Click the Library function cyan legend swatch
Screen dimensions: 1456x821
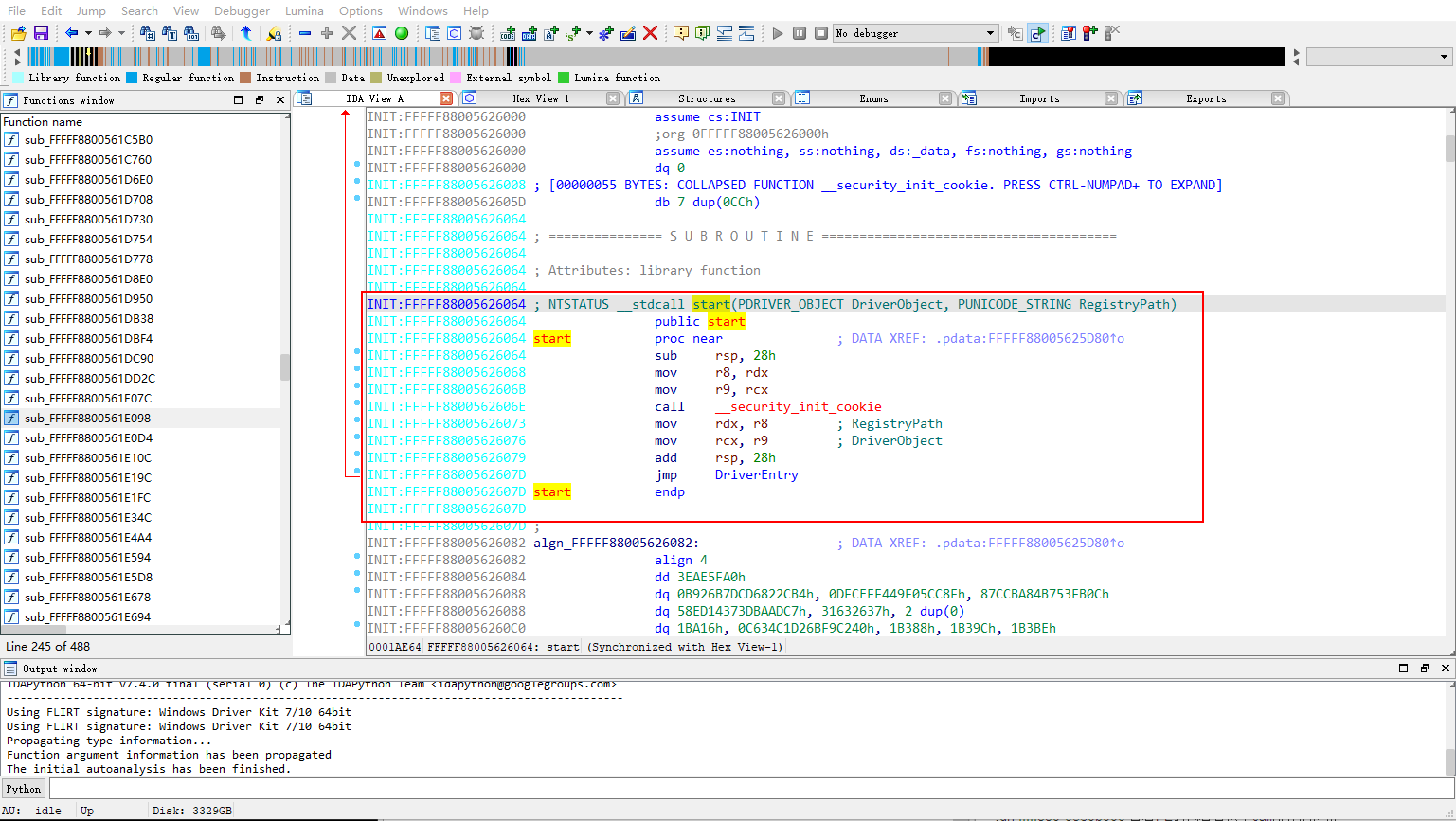(x=18, y=78)
